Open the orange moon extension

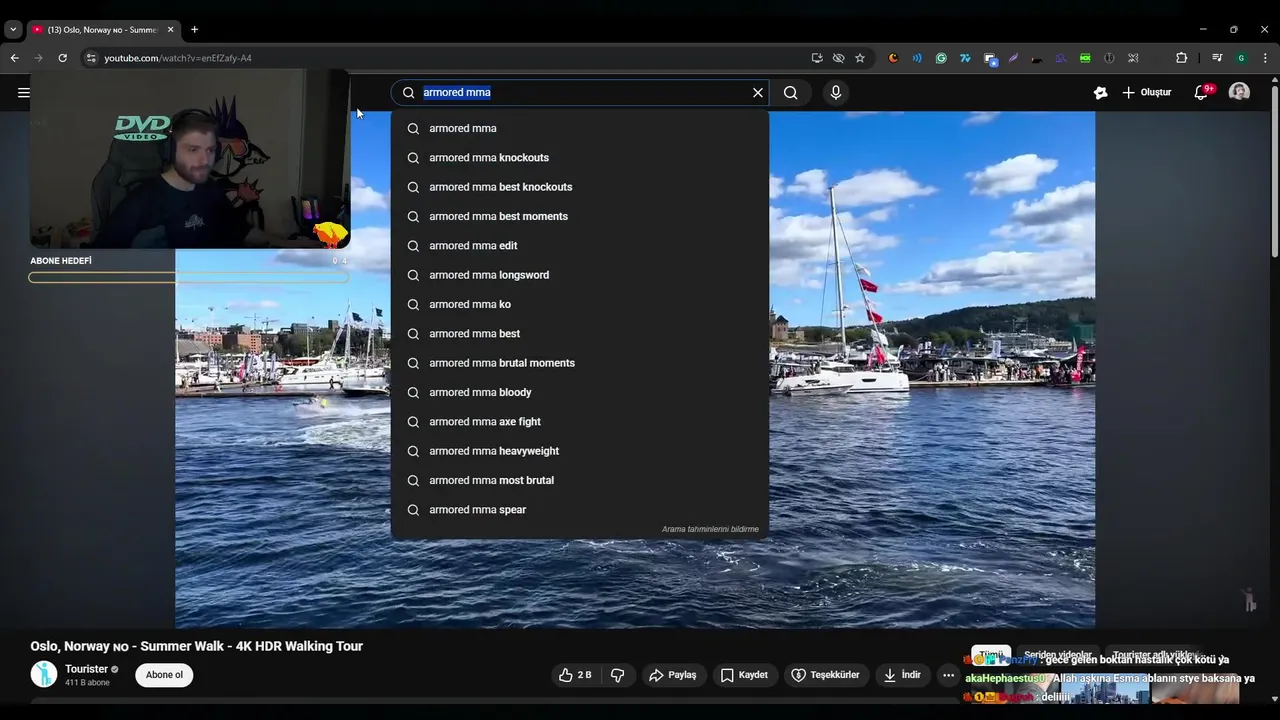(x=893, y=58)
